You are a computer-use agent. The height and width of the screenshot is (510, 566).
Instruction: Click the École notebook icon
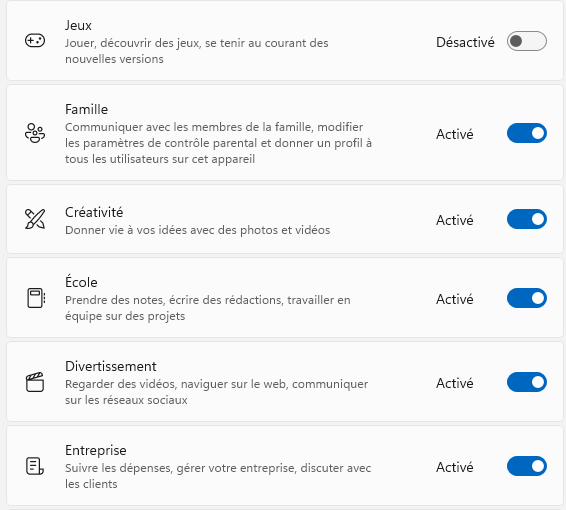36,298
